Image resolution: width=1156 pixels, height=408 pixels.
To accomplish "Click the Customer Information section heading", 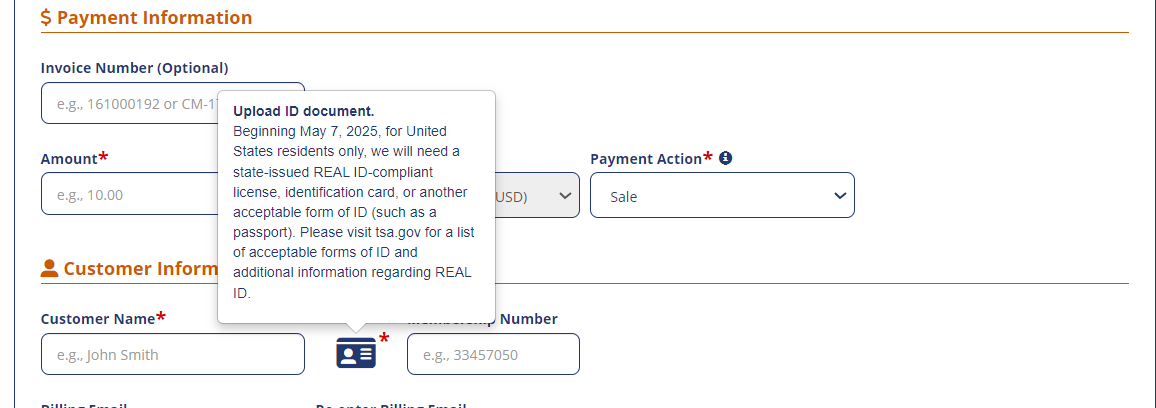I will click(x=140, y=268).
